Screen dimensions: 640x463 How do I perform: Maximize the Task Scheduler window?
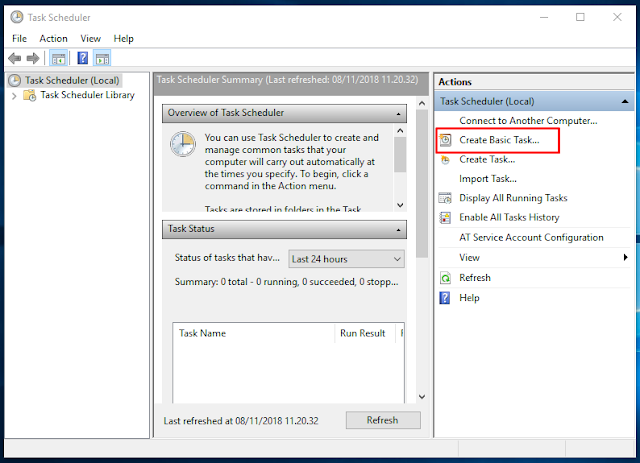[580, 17]
